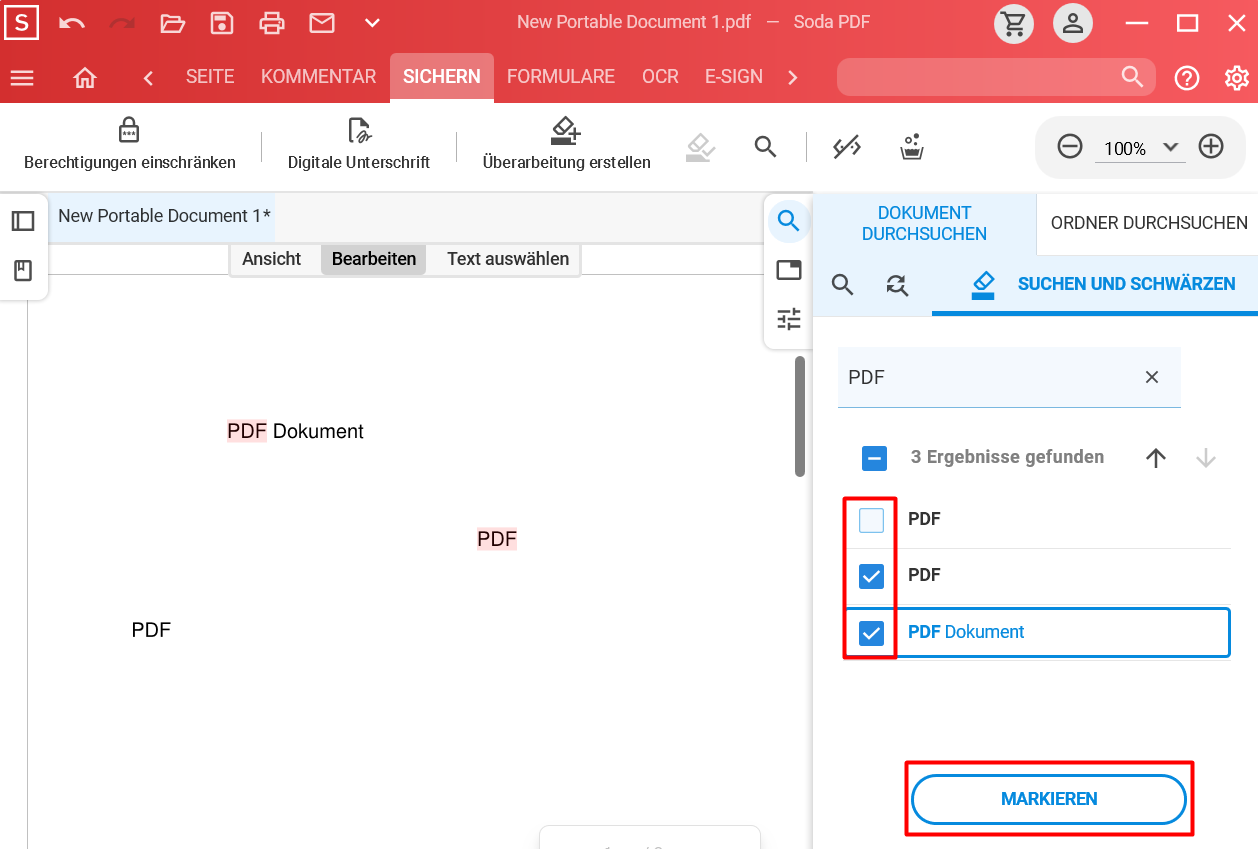Image resolution: width=1258 pixels, height=849 pixels.
Task: Zoom out with the minus button
Action: [x=1070, y=147]
